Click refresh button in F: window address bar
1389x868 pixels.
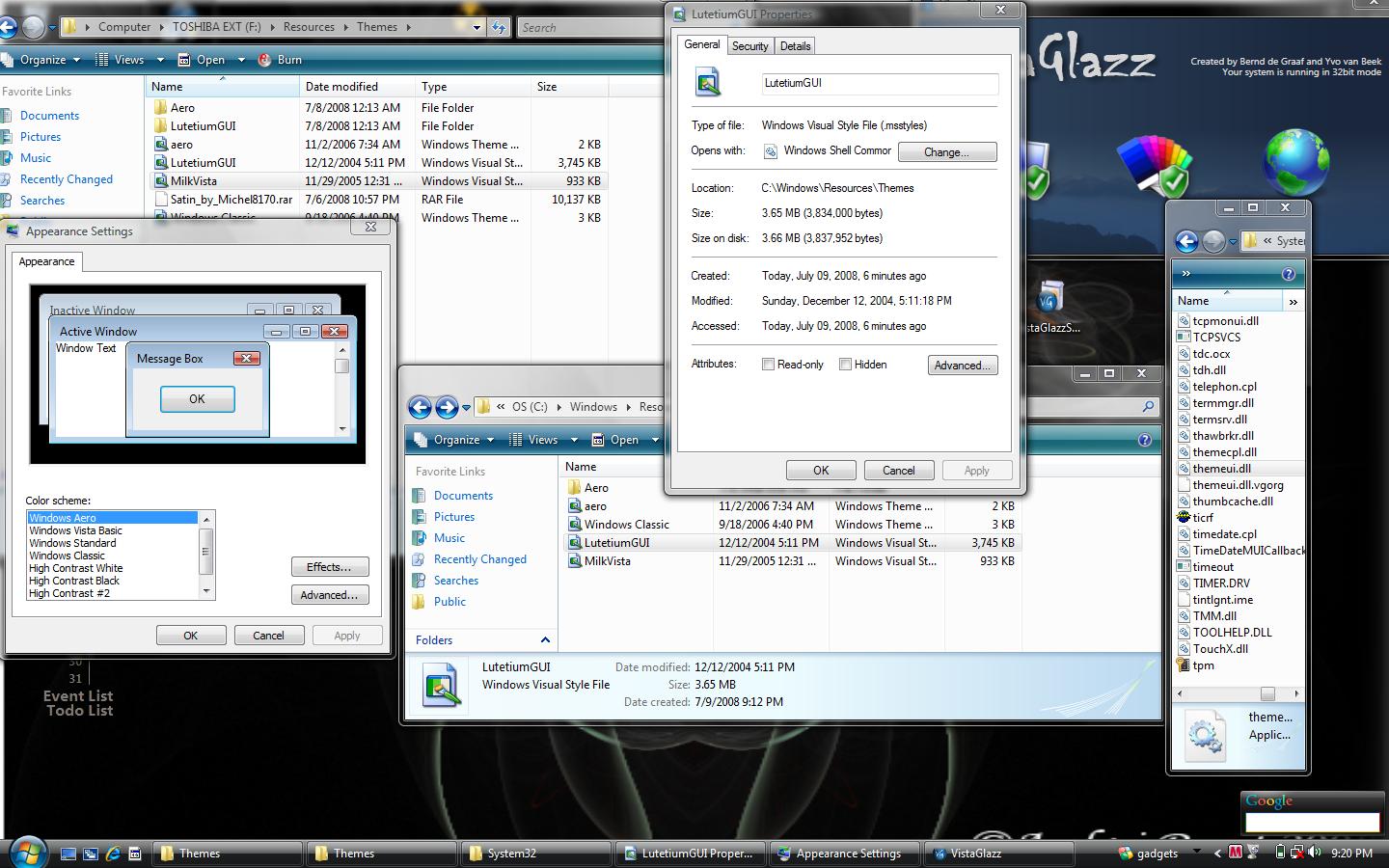coord(499,27)
